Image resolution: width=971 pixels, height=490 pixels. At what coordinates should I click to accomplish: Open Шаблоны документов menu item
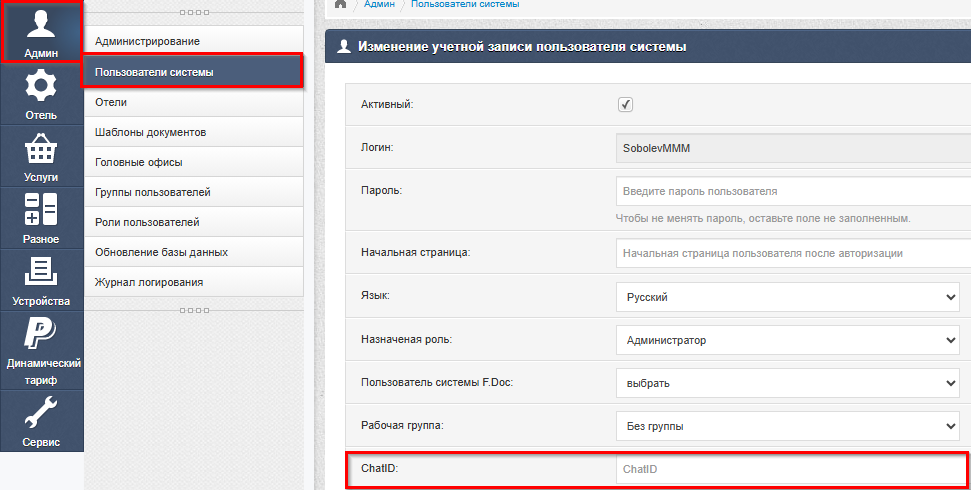click(193, 132)
